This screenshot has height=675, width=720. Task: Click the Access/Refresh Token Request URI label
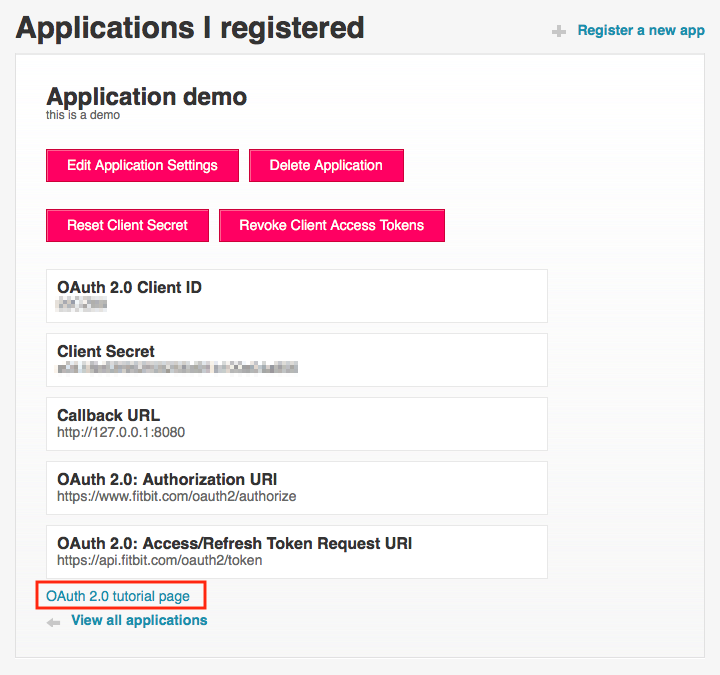235,543
